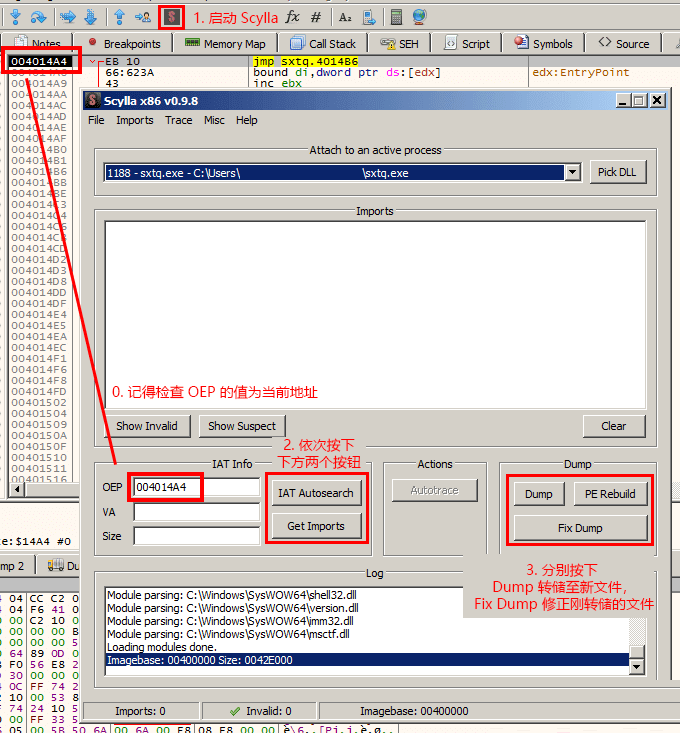Click the Get Imports button

(316, 526)
